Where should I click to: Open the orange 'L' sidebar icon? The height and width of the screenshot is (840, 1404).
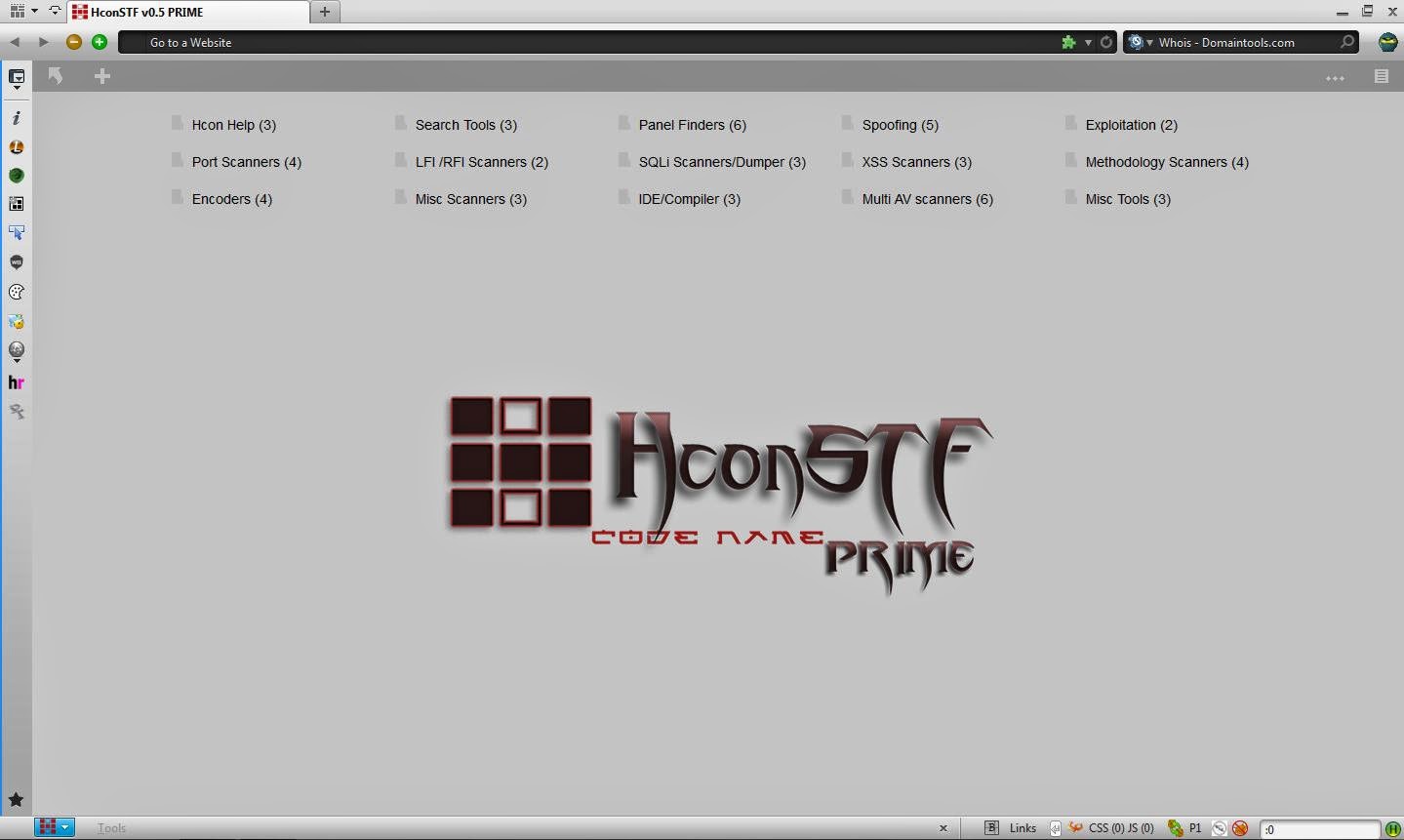[17, 147]
